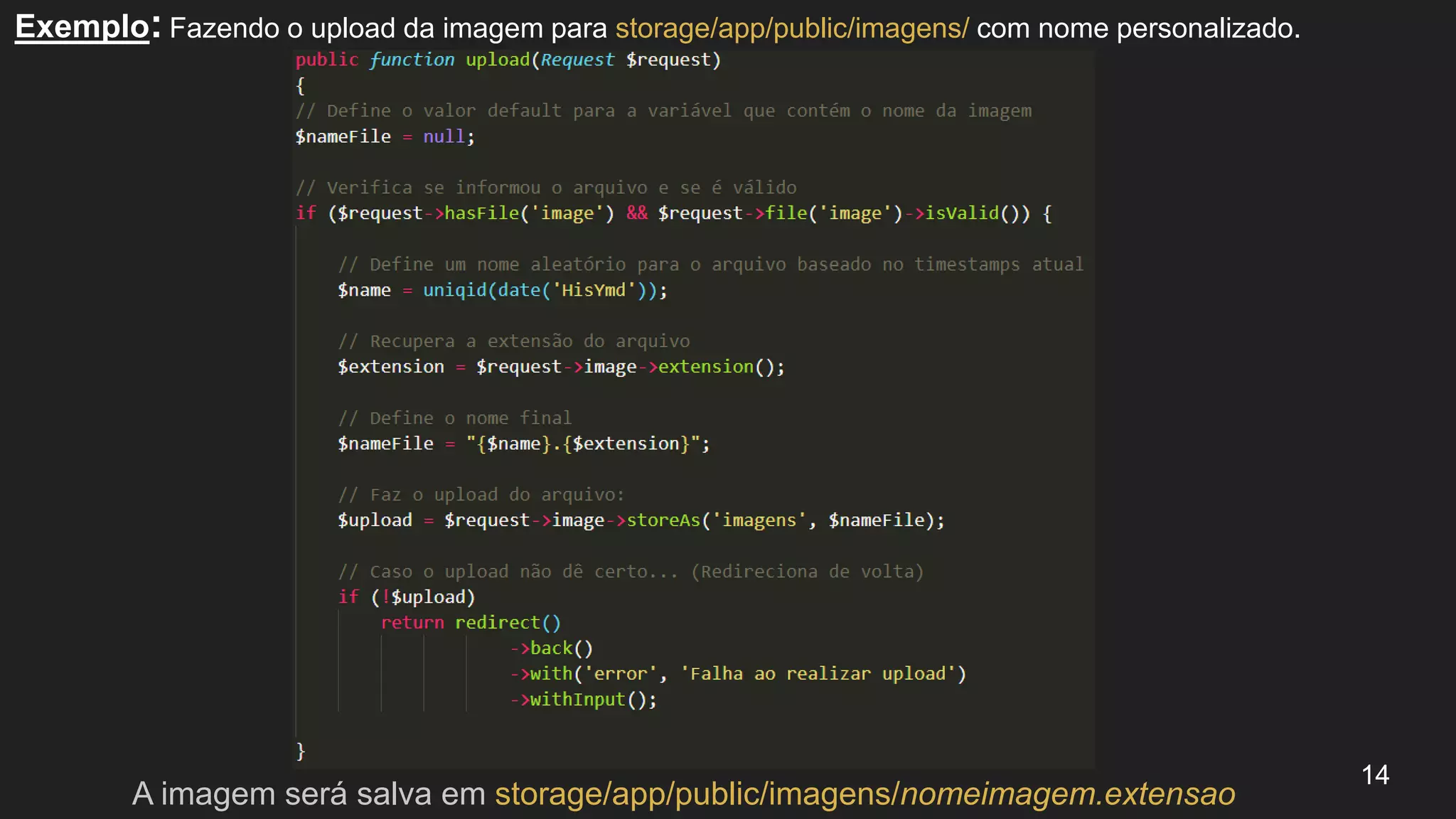This screenshot has width=1456, height=819.
Task: Click 'A imagem será salva em' footer text
Action: (x=309, y=795)
